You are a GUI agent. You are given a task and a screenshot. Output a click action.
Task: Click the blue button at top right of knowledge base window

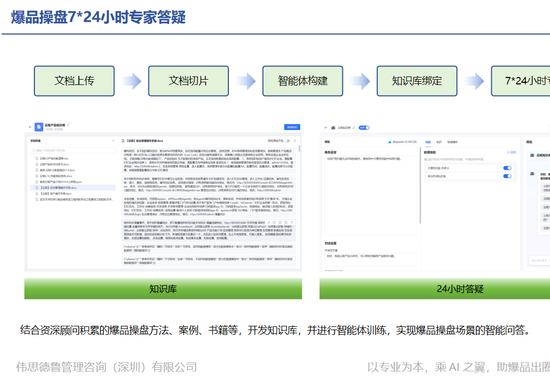tap(292, 127)
